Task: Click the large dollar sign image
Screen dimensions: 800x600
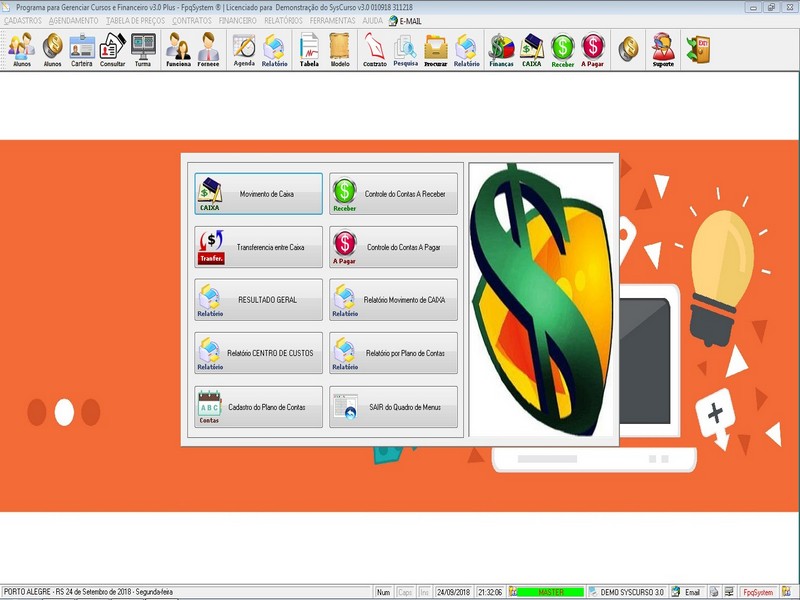Action: coord(541,300)
